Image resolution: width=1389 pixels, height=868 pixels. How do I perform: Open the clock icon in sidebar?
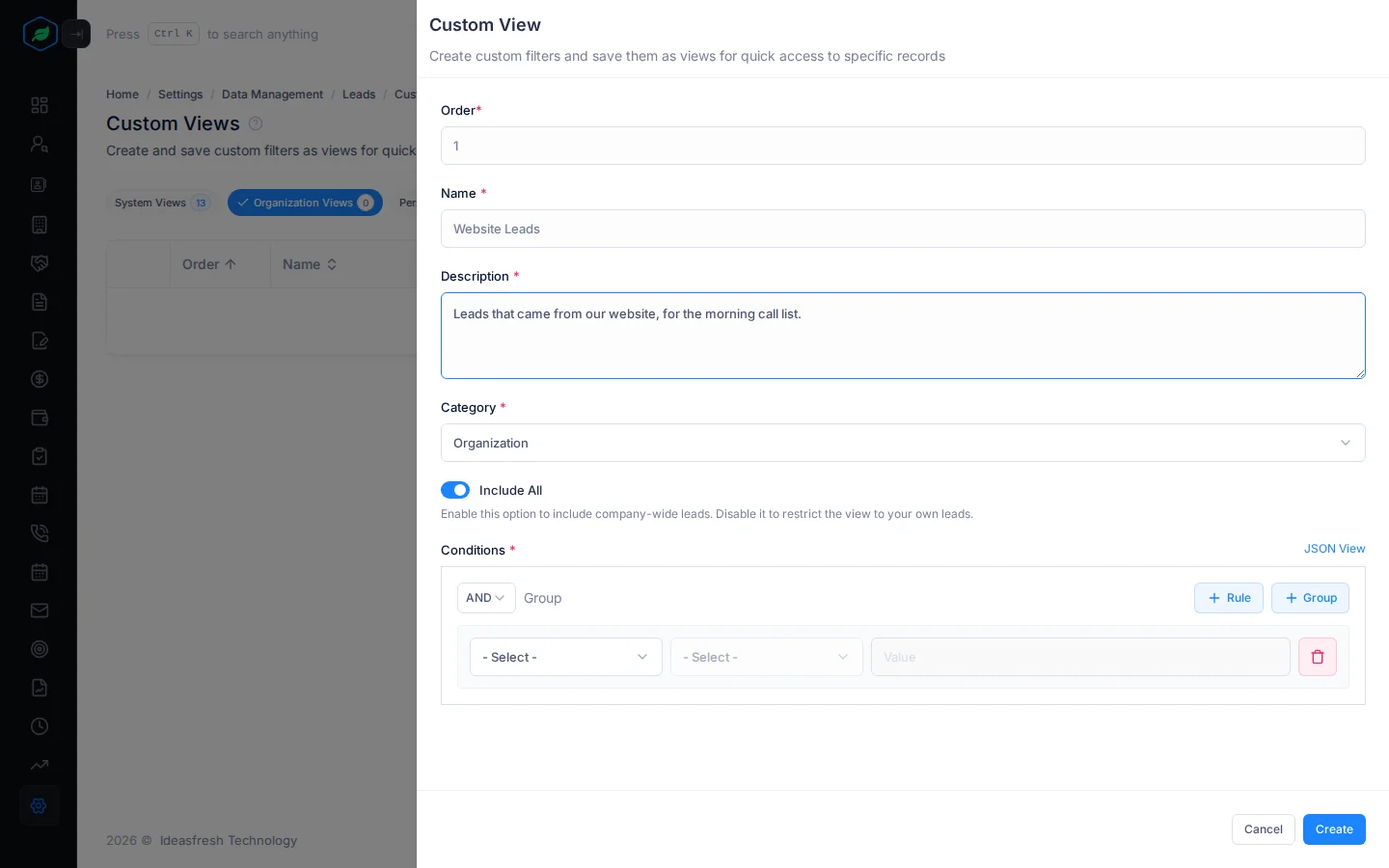tap(40, 726)
